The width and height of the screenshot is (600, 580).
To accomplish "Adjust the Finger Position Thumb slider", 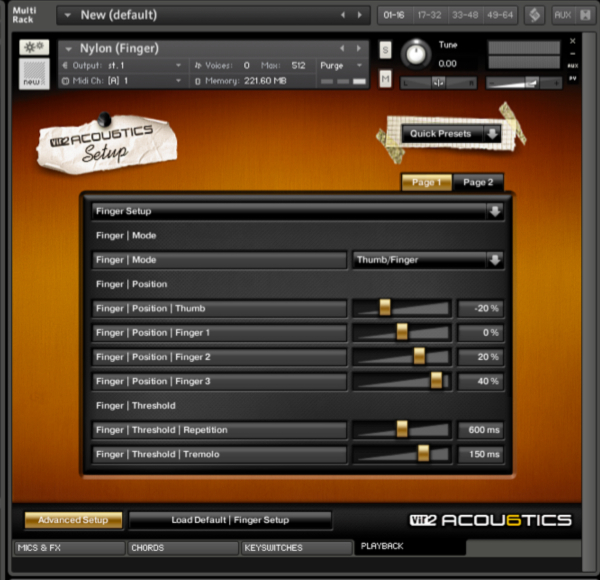I will pos(385,308).
